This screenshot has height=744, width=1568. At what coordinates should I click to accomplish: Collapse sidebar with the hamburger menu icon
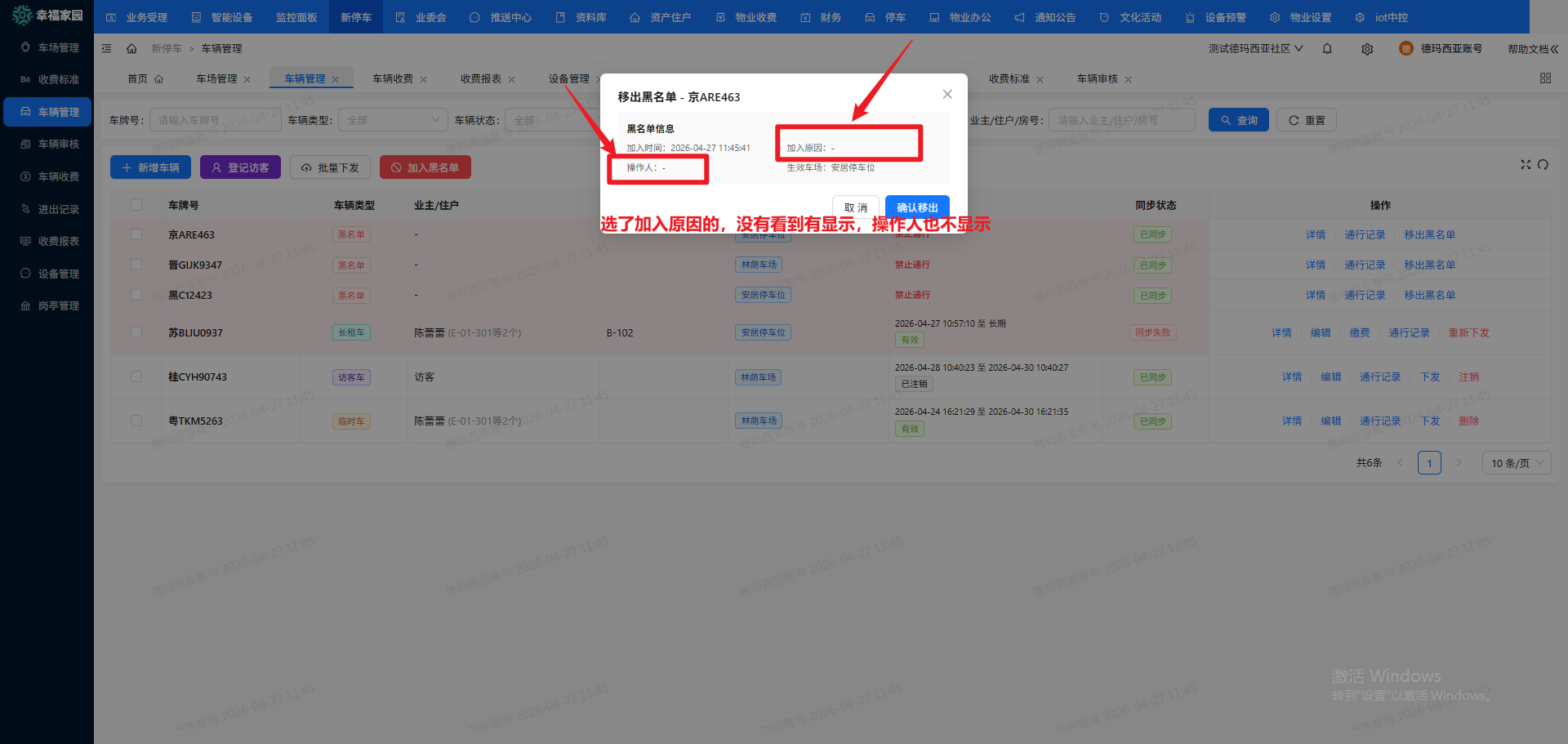click(107, 49)
